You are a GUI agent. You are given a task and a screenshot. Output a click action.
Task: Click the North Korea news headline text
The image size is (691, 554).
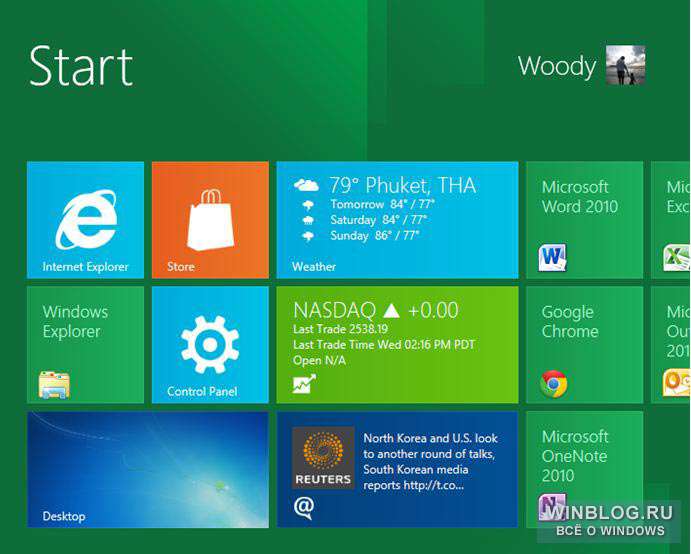pos(431,462)
